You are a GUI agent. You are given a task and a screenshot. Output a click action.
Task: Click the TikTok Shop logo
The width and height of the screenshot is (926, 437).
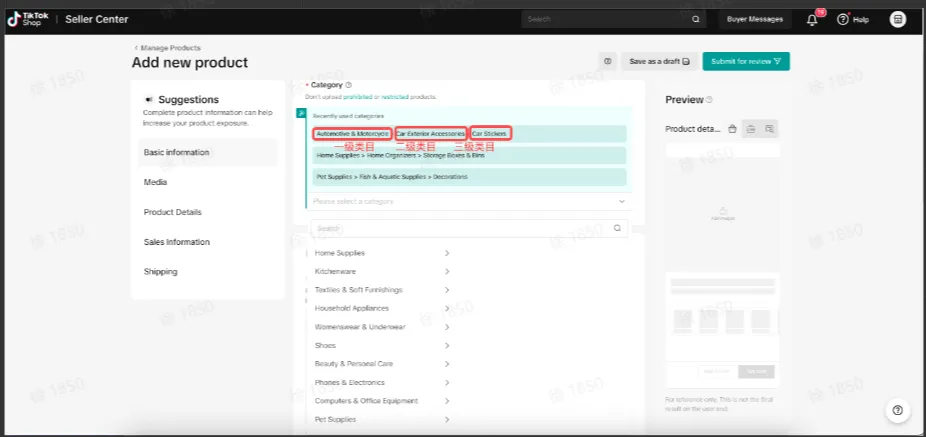tap(27, 19)
